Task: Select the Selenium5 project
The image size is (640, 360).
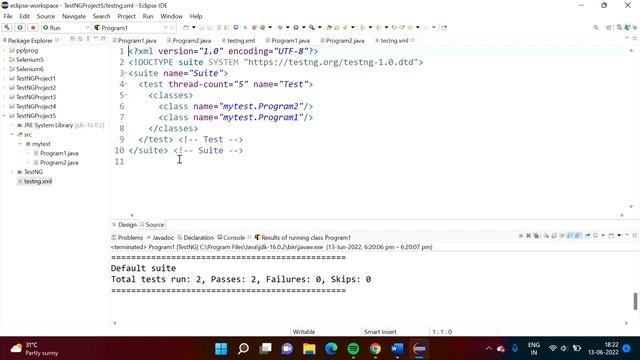Action: (30, 60)
